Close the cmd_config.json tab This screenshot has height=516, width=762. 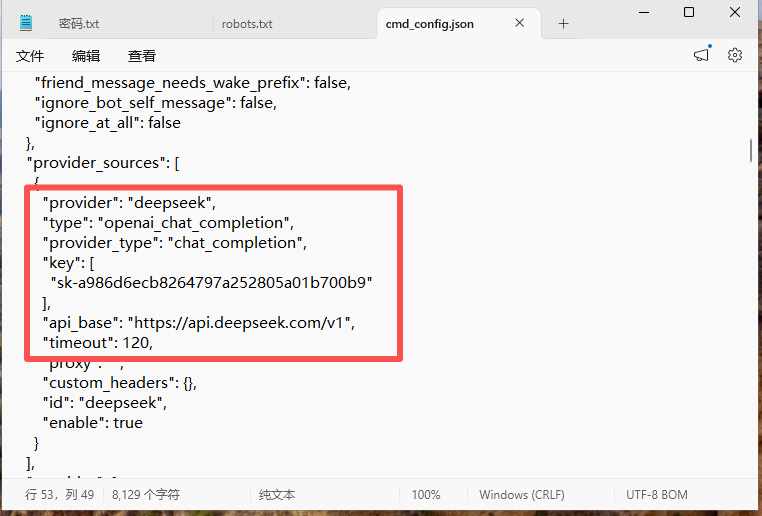[x=520, y=23]
